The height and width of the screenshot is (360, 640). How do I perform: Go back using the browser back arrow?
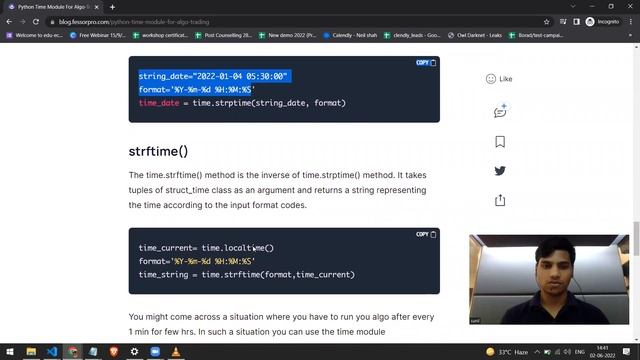point(9,22)
